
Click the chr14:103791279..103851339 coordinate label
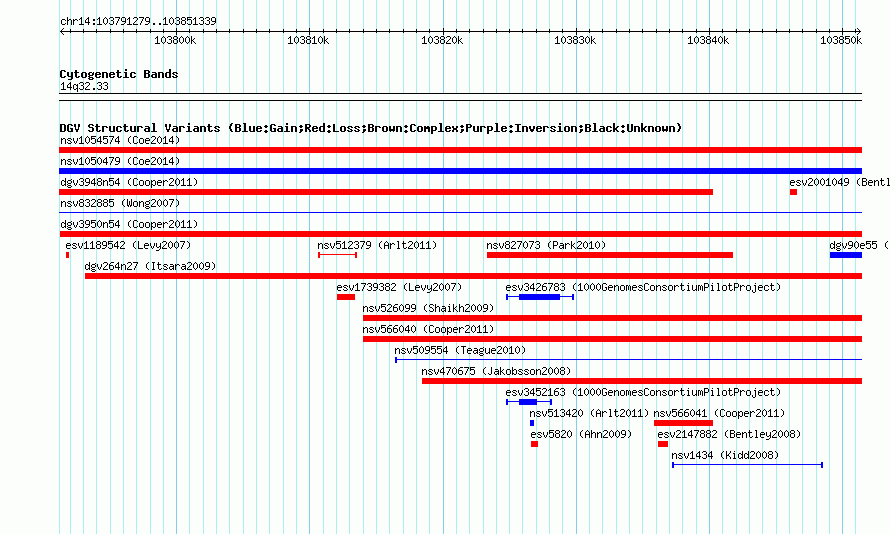[x=138, y=21]
